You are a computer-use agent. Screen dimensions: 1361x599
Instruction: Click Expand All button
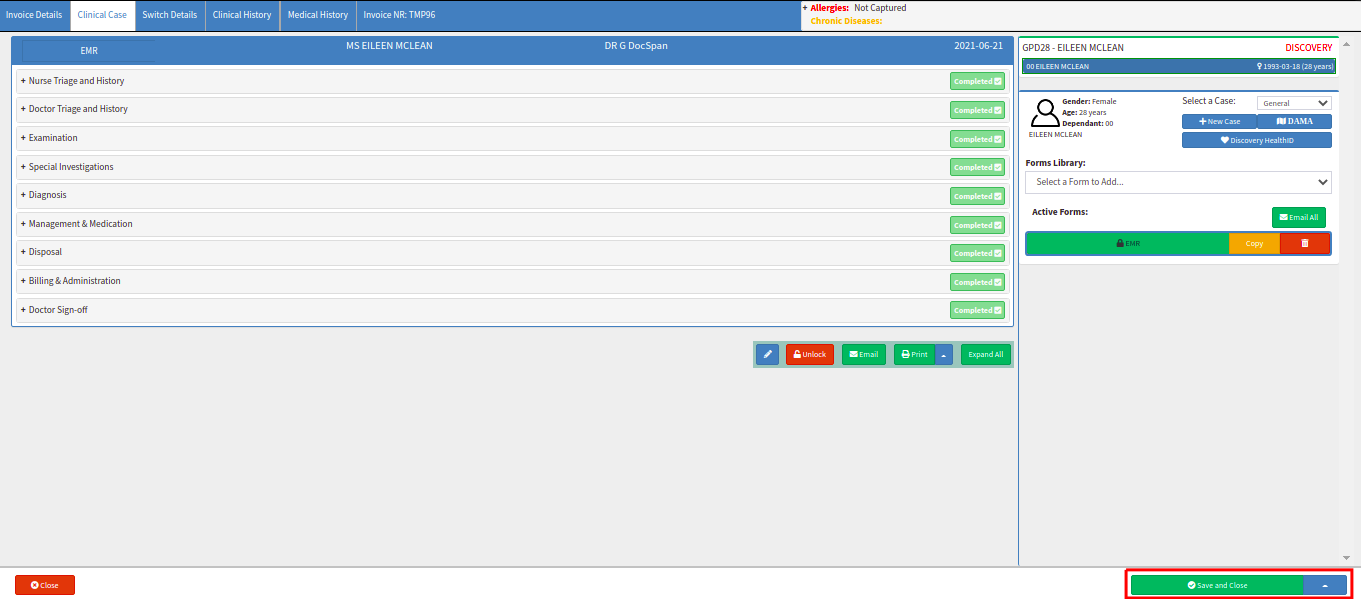coord(986,354)
